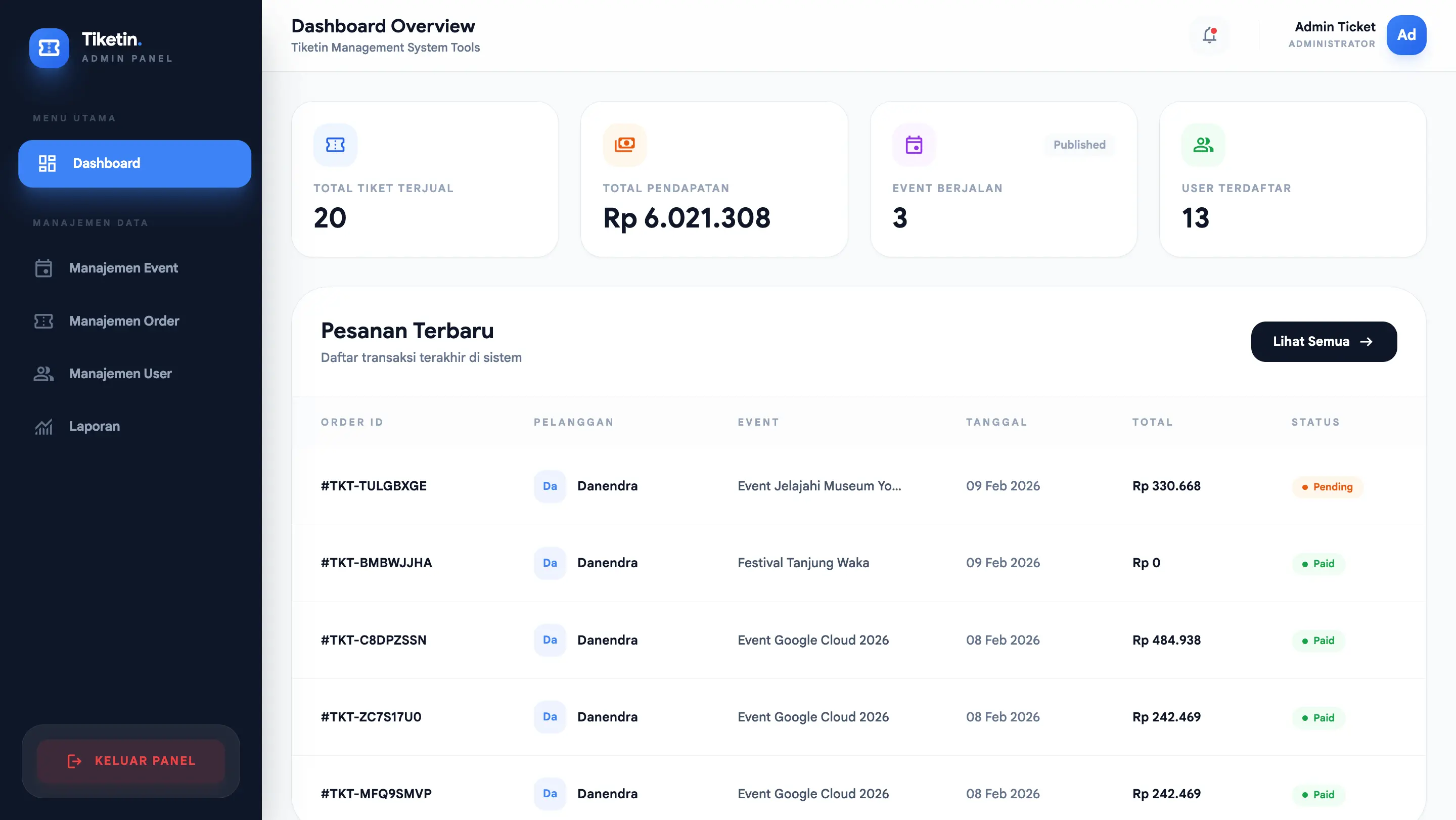Click the Keluar Panel logout button
Screen dimensions: 1456x820
[131, 761]
